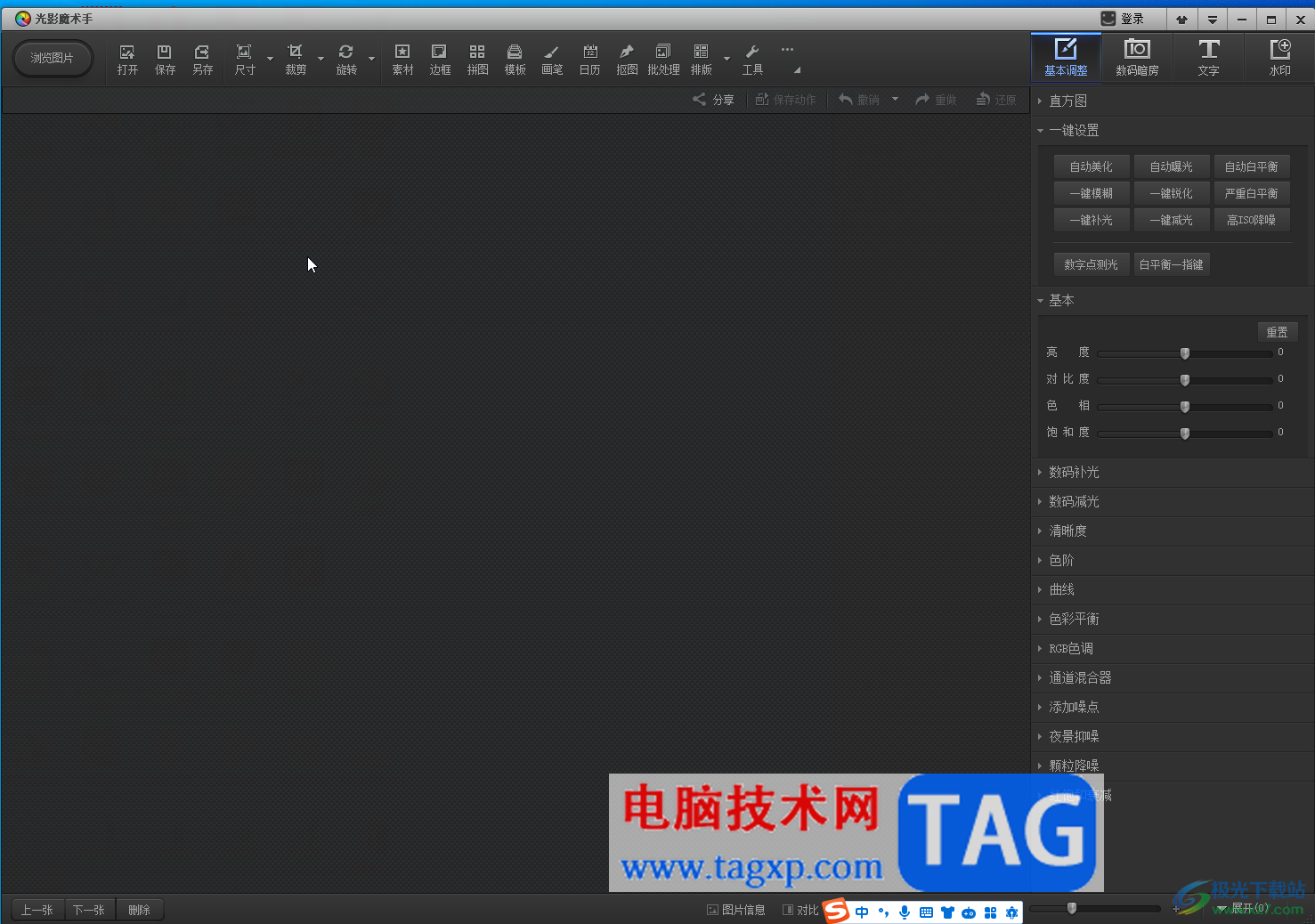Open an image with 打开 icon
This screenshot has width=1315, height=924.
click(127, 59)
